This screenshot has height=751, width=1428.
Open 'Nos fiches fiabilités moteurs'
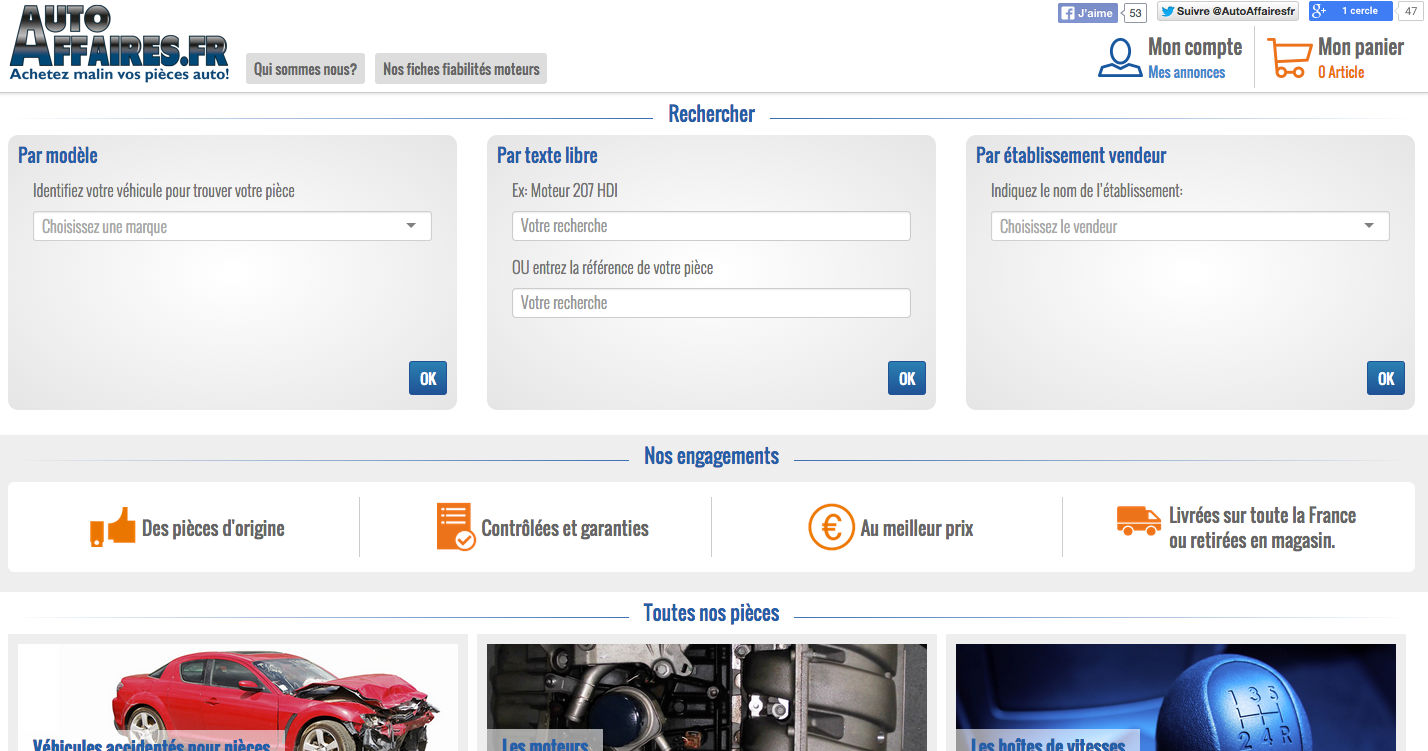pos(461,69)
